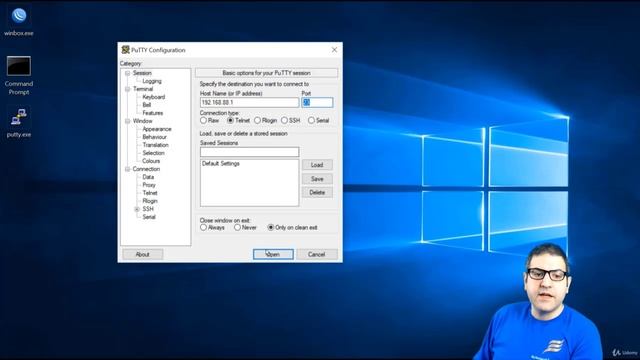This screenshot has width=640, height=360.
Task: Click the Port input field
Action: pos(317,102)
